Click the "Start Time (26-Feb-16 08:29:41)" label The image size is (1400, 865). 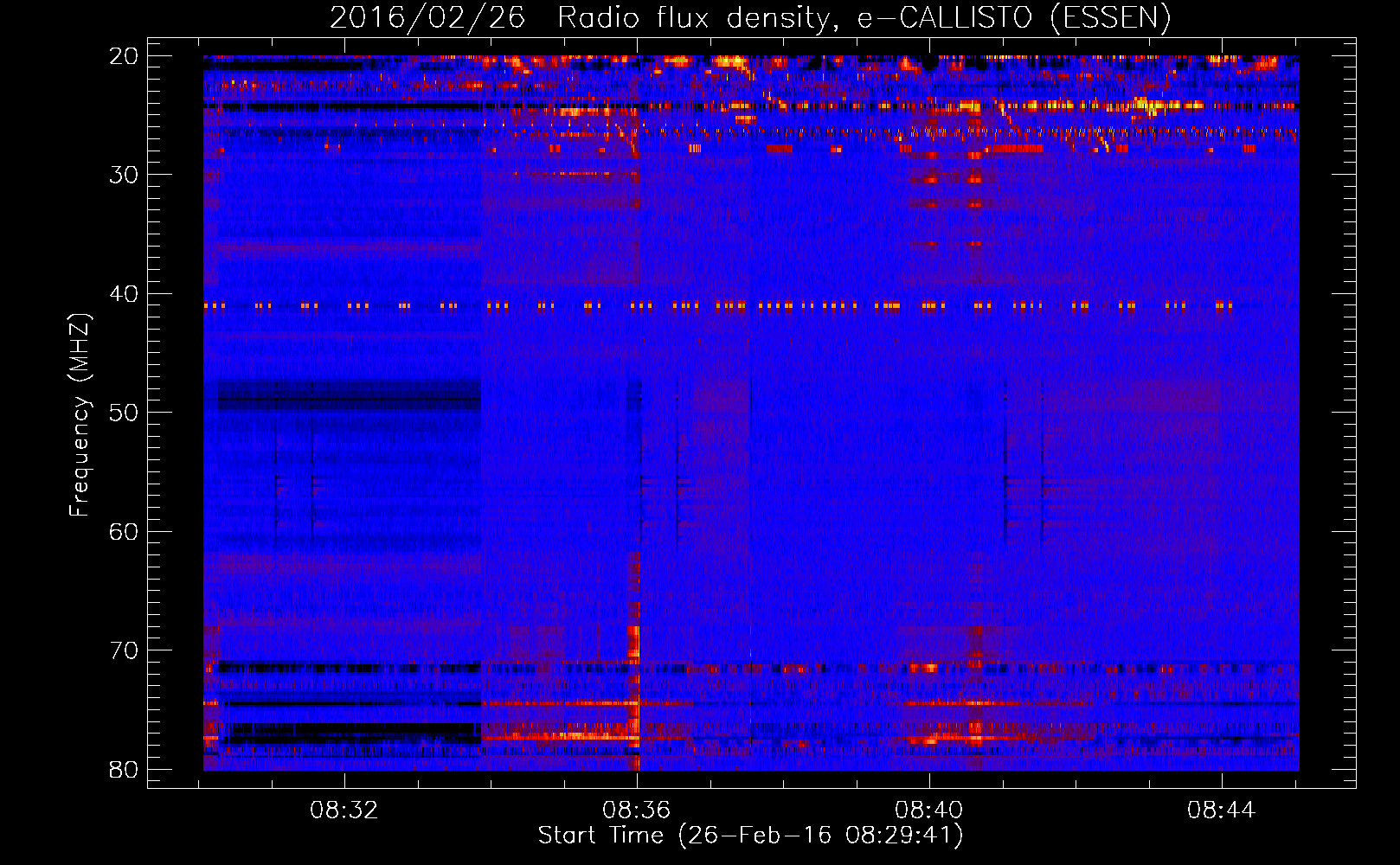[750, 836]
